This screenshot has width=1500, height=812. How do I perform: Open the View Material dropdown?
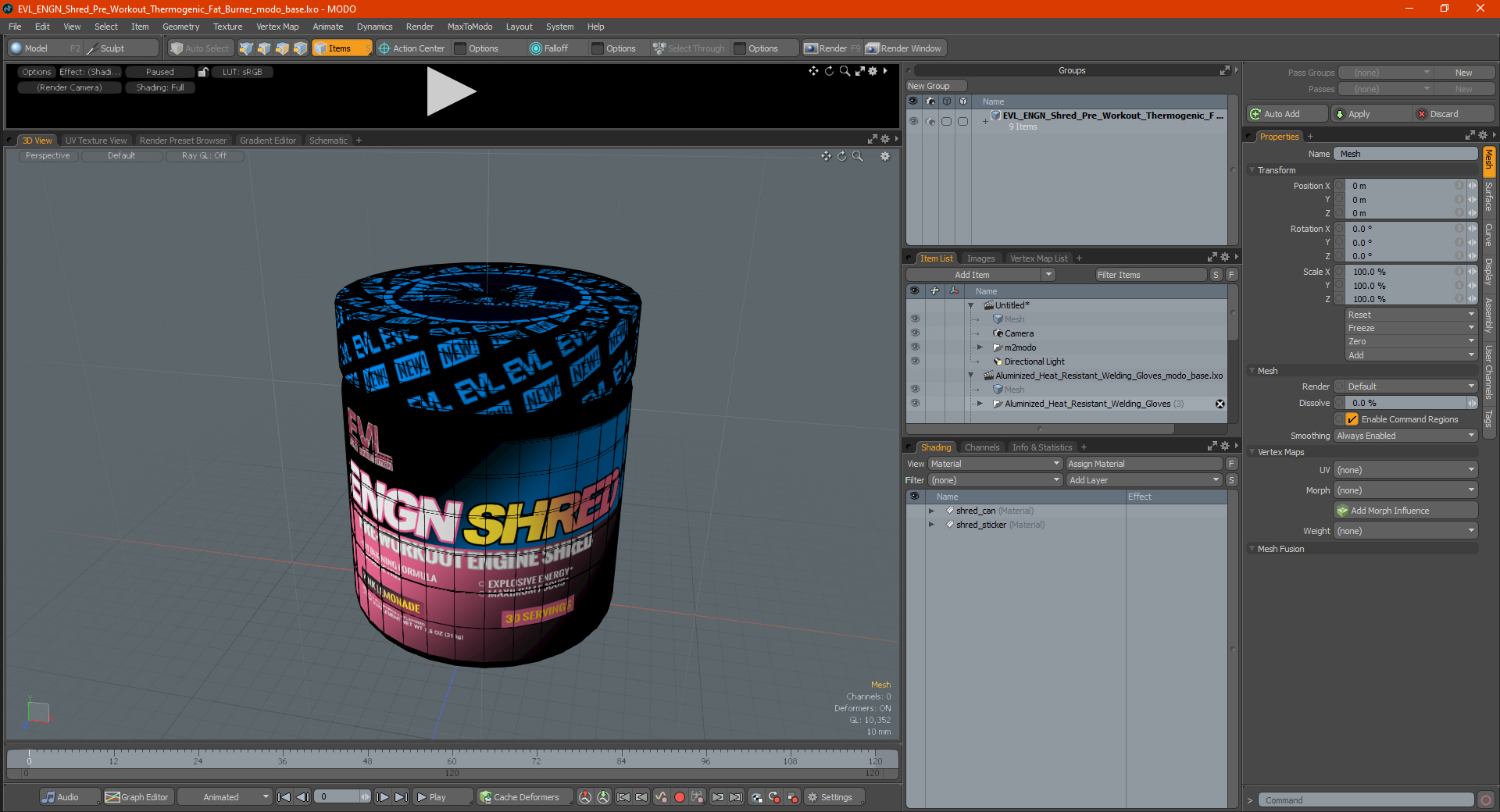pos(995,464)
